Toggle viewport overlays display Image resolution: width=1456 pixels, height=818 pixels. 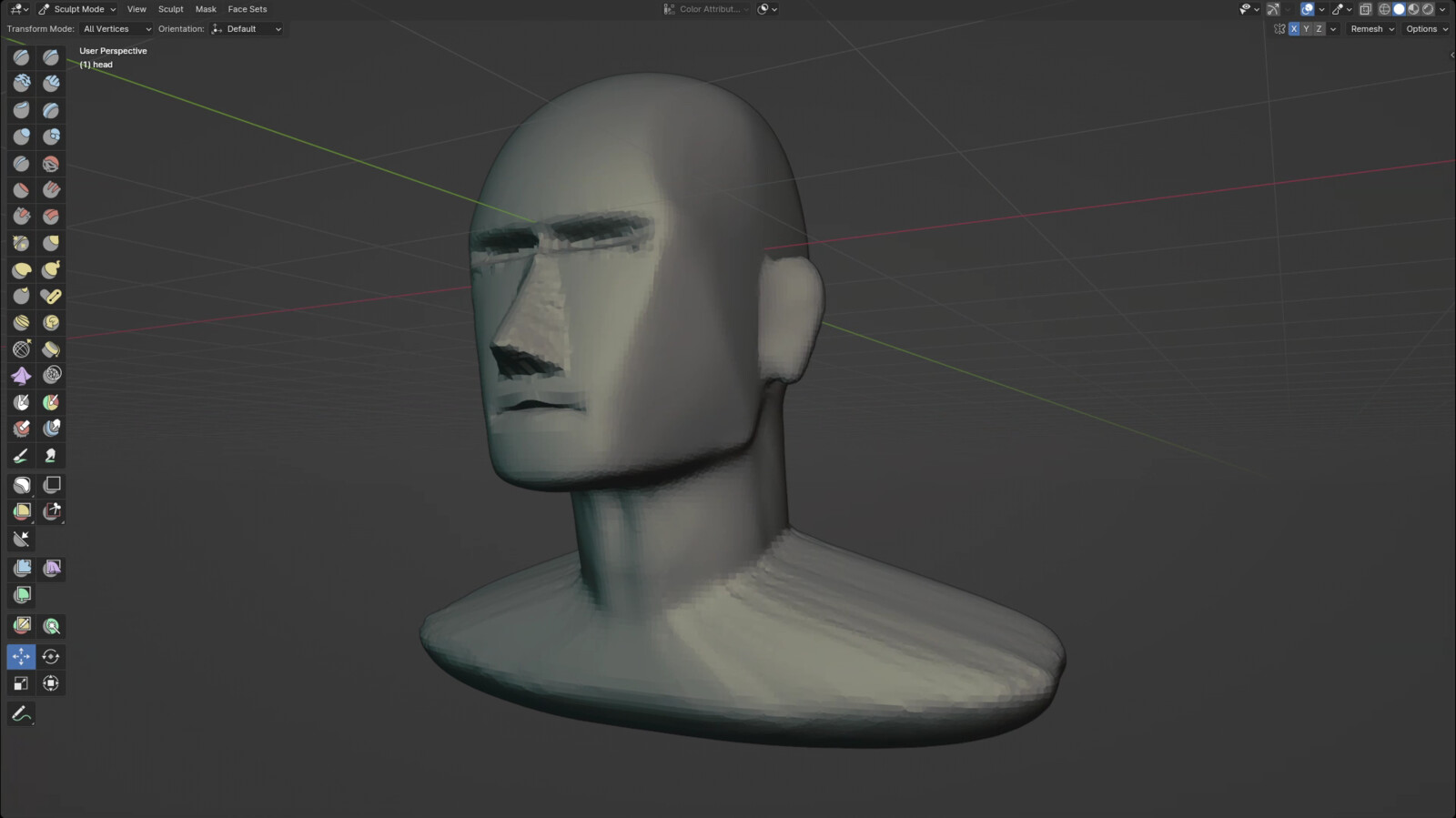pos(1308,9)
